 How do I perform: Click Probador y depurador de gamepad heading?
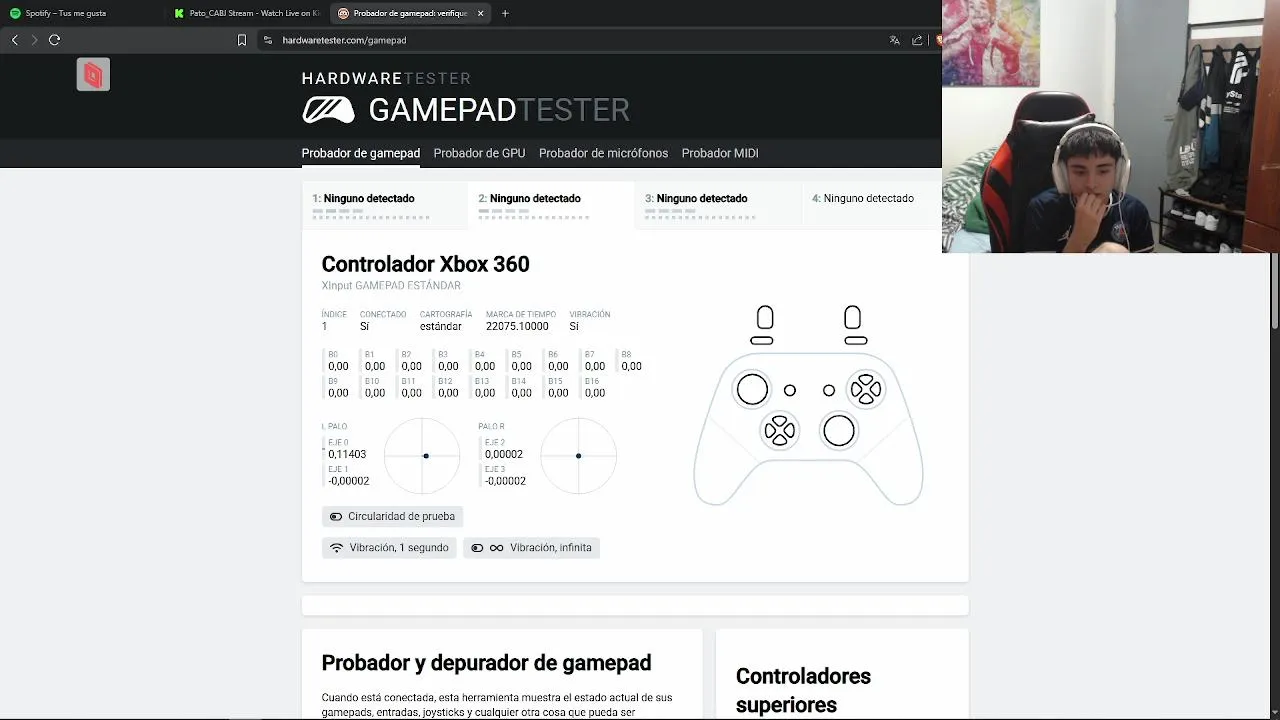(486, 663)
